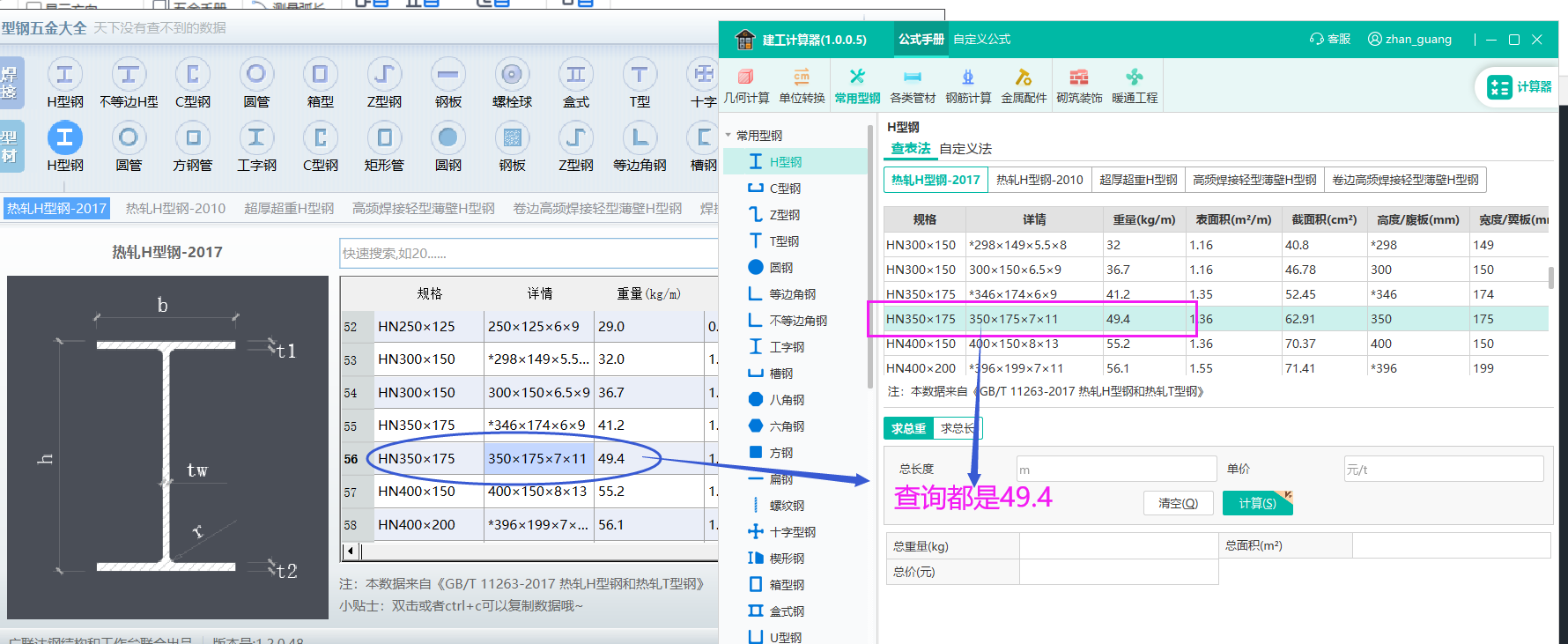Image resolution: width=1568 pixels, height=644 pixels.
Task: Switch to the 型材 side tab
Action: tap(11, 146)
